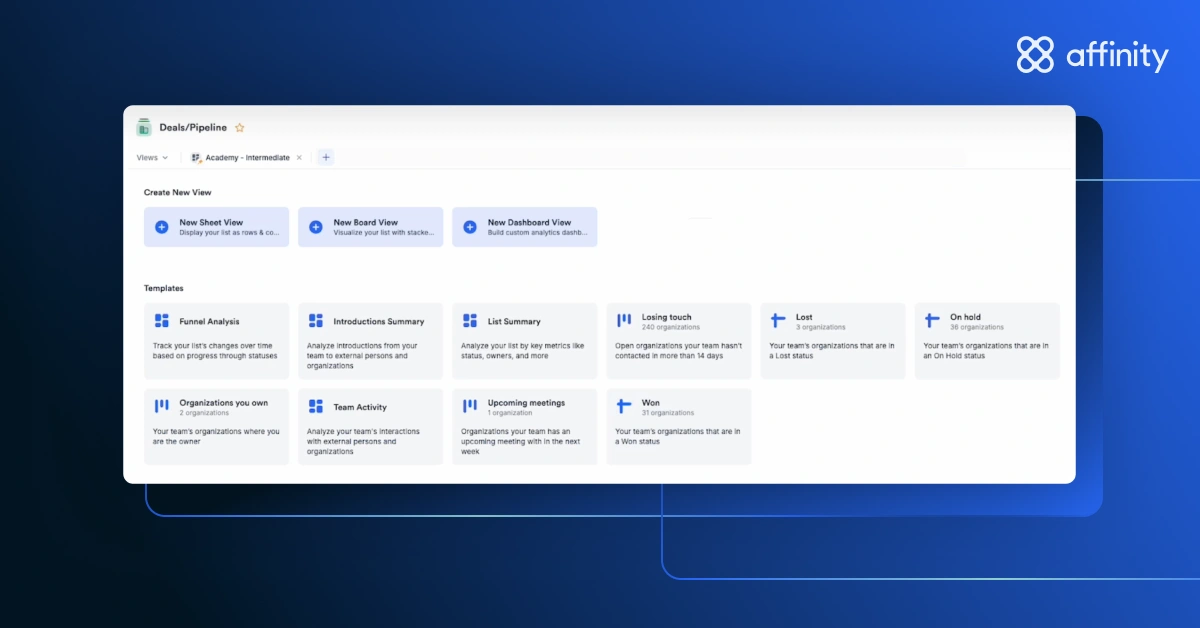Open the Won template card
This screenshot has height=628, width=1200.
[678, 427]
